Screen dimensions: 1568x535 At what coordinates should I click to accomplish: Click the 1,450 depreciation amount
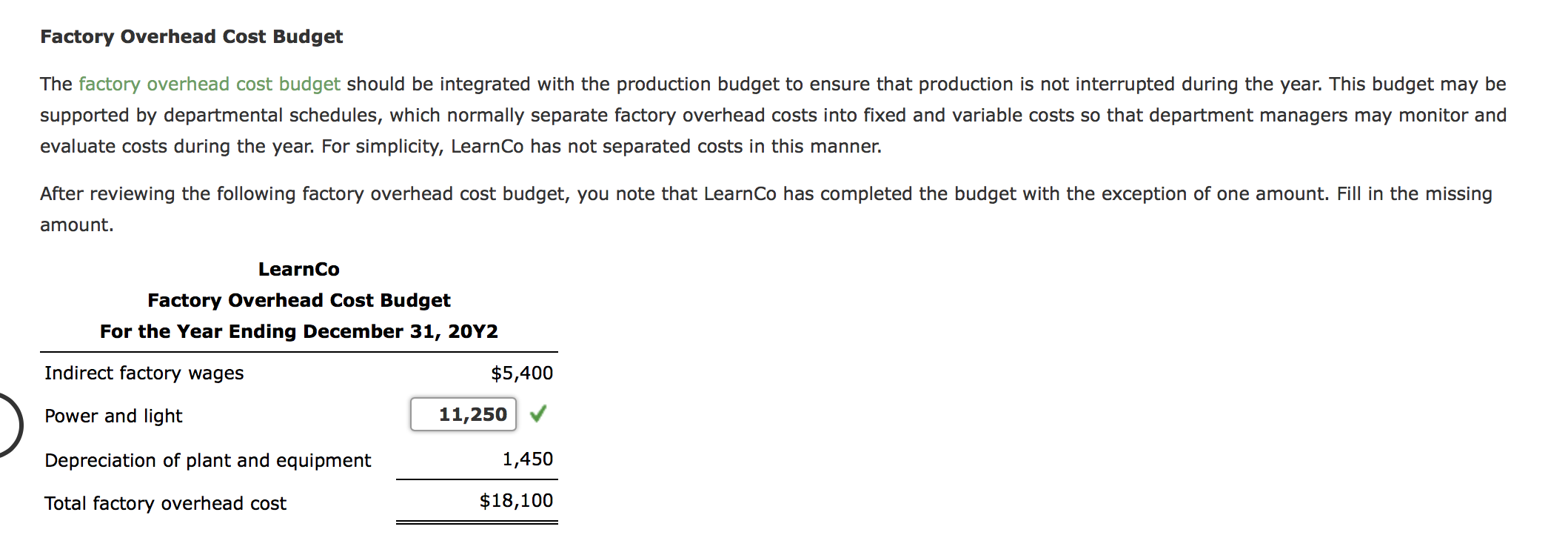click(x=527, y=459)
